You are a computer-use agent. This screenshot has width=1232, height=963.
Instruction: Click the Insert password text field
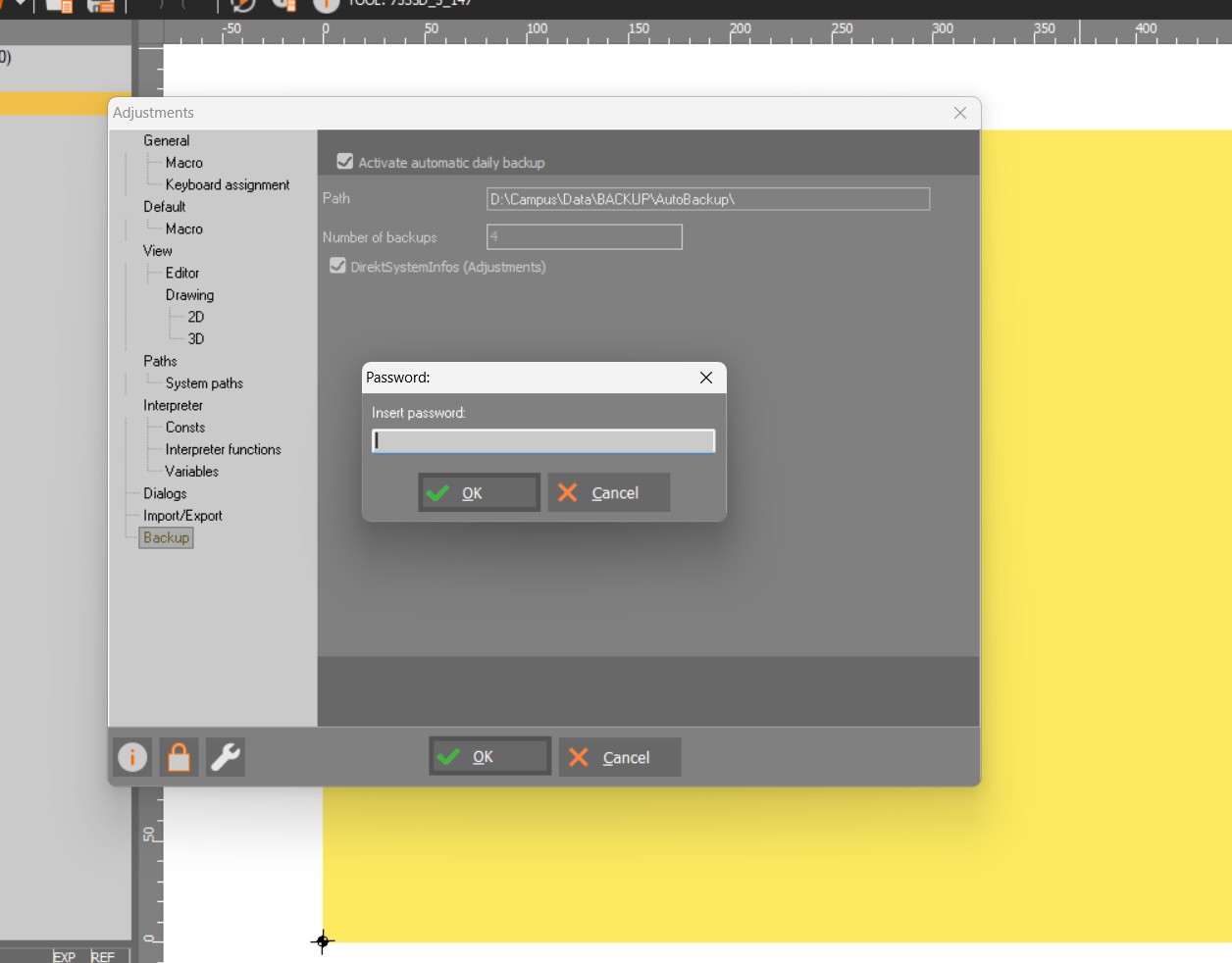click(x=543, y=441)
